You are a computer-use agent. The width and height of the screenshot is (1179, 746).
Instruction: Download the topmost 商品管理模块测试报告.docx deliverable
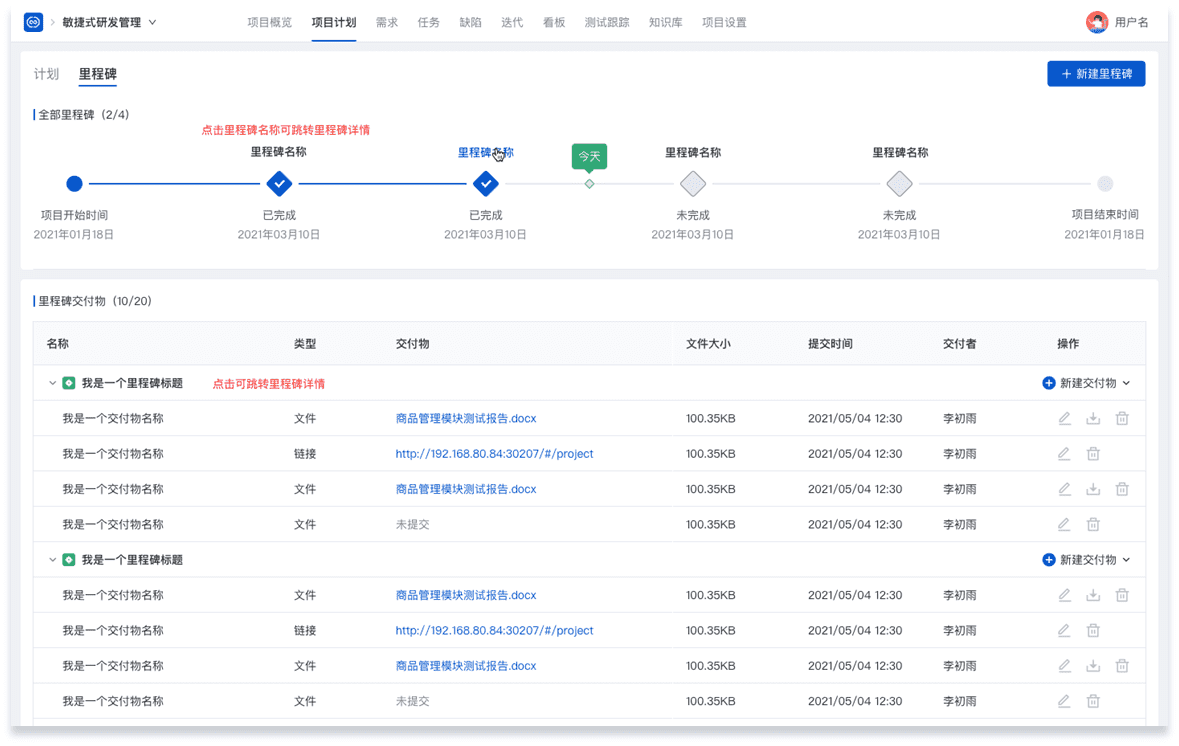coord(1093,419)
